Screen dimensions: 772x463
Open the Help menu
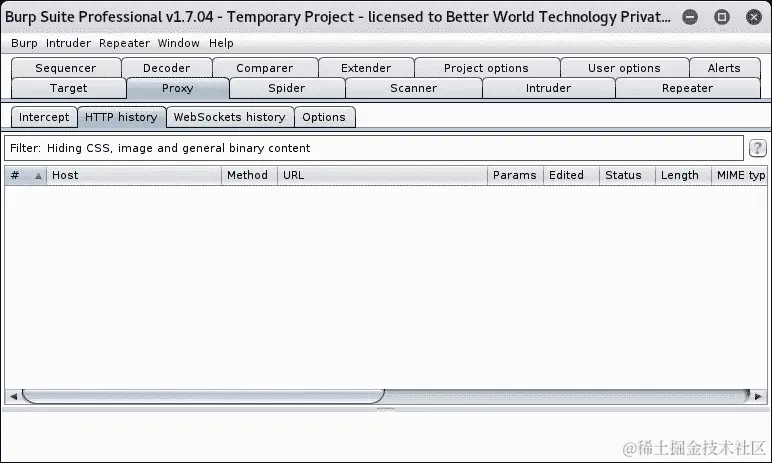tap(221, 43)
